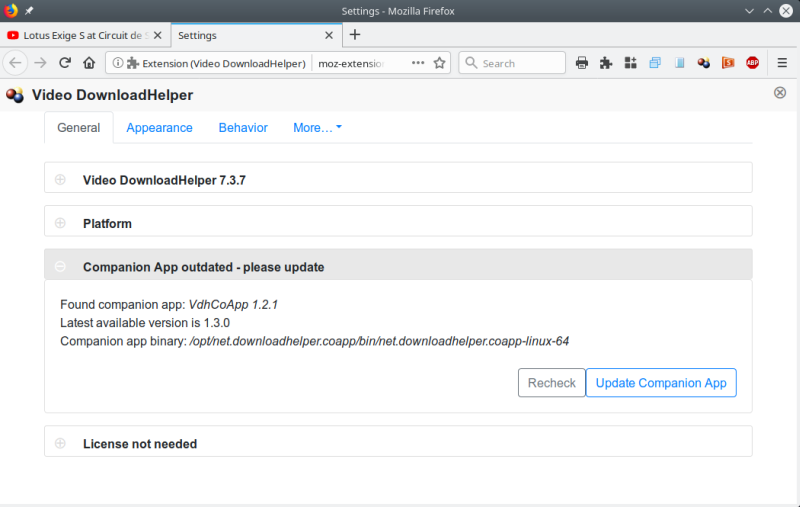Close the Video DownloadHelper settings panel
Viewport: 800px width, 507px height.
[x=780, y=92]
